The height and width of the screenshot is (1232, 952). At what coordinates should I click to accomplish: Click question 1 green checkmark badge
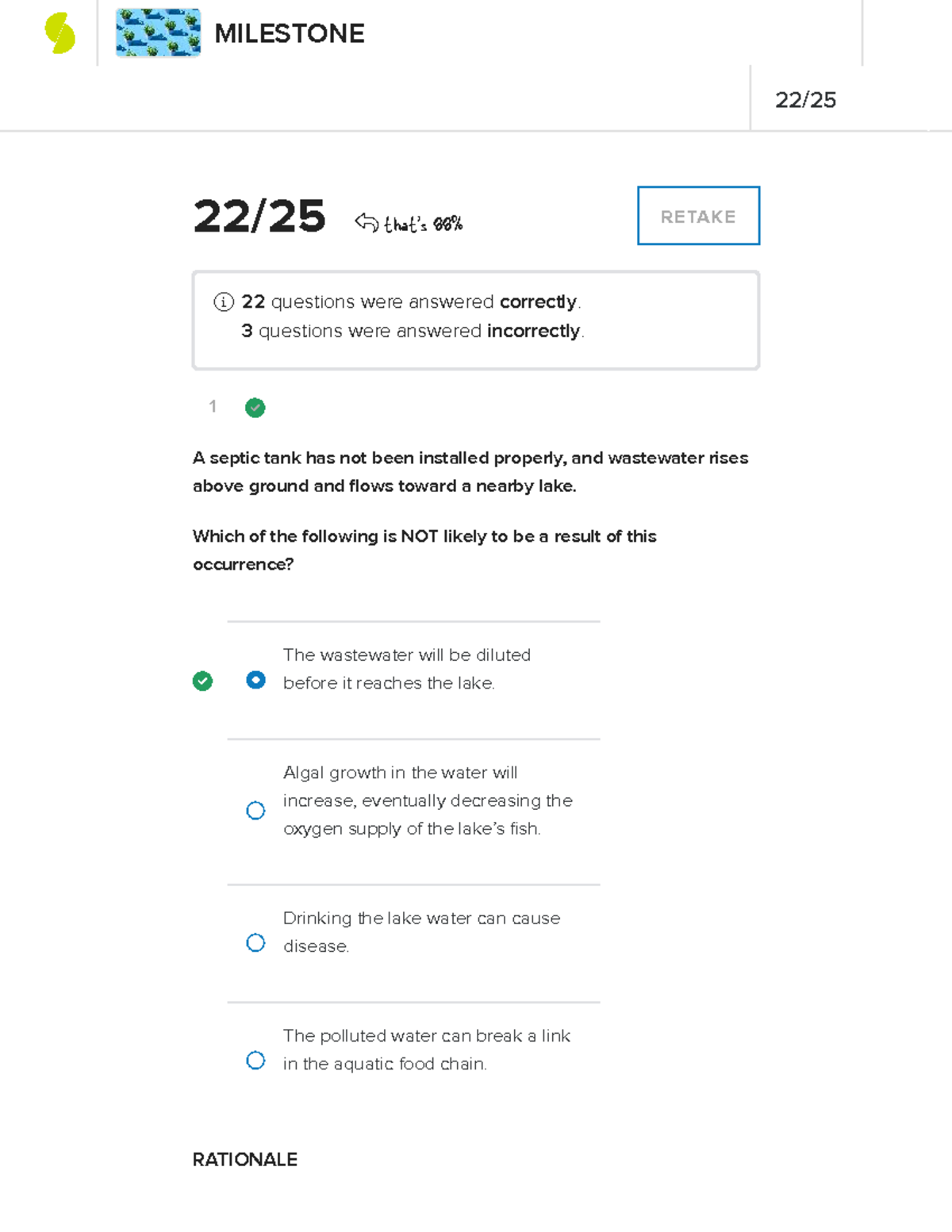[255, 408]
